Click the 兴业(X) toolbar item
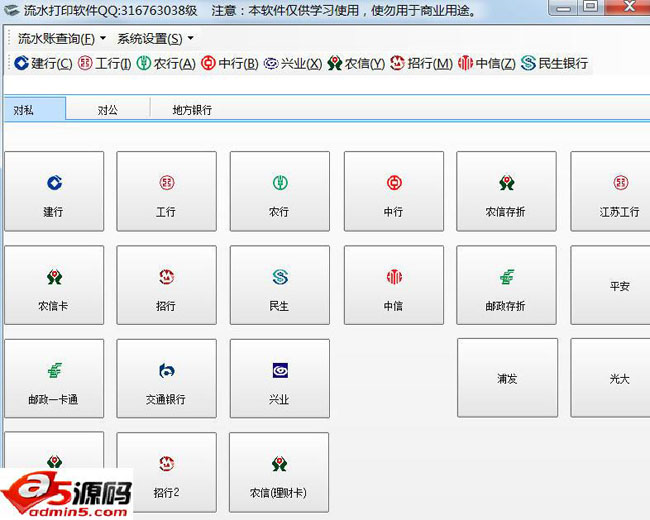Image resolution: width=650 pixels, height=520 pixels. pos(293,63)
